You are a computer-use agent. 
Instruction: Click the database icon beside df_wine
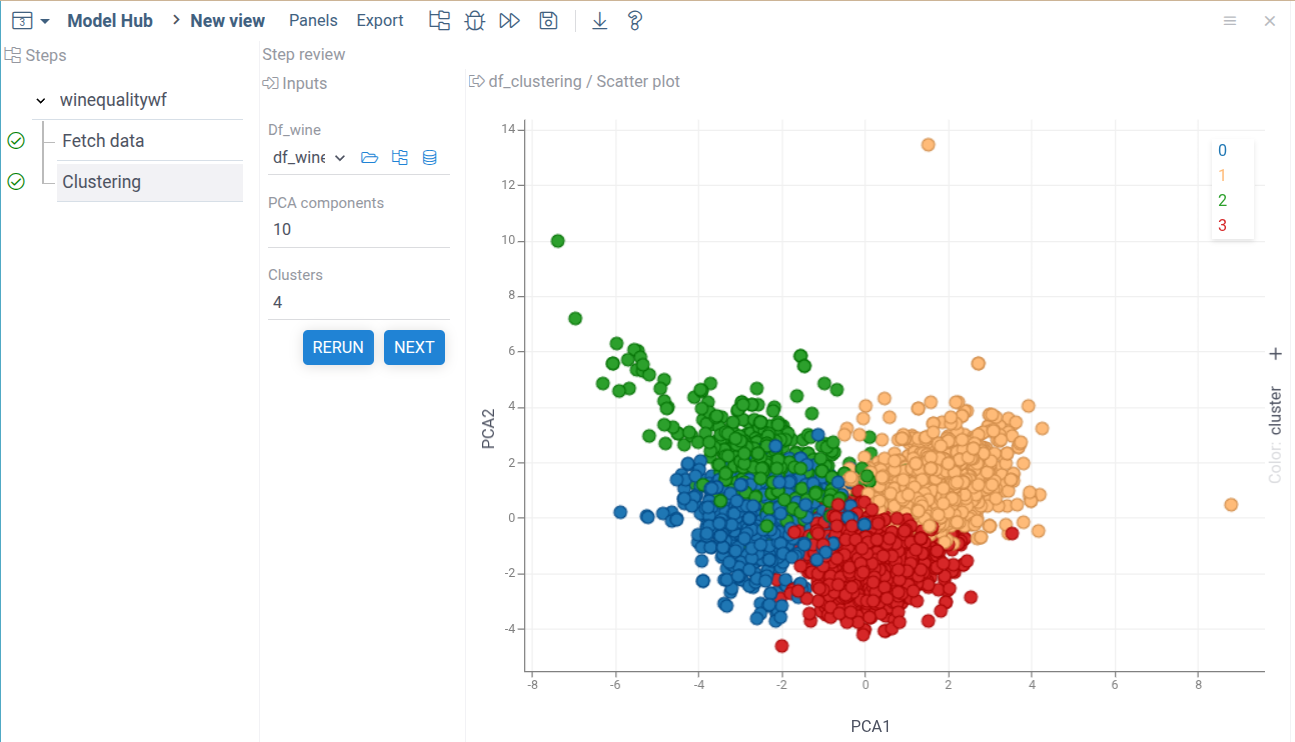click(x=430, y=157)
